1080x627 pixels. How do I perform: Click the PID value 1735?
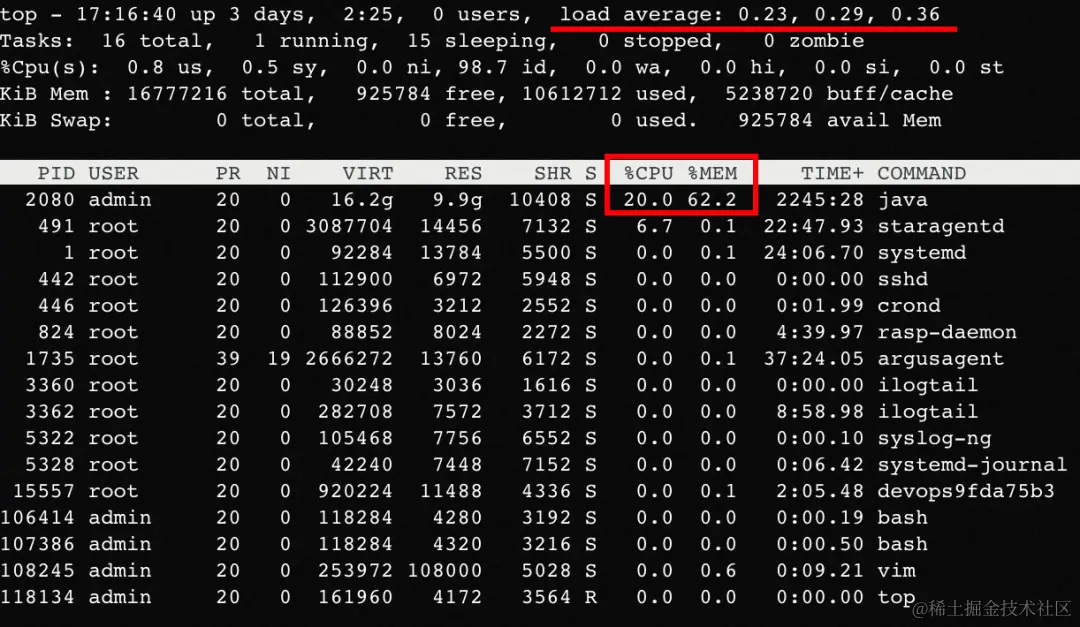point(50,358)
